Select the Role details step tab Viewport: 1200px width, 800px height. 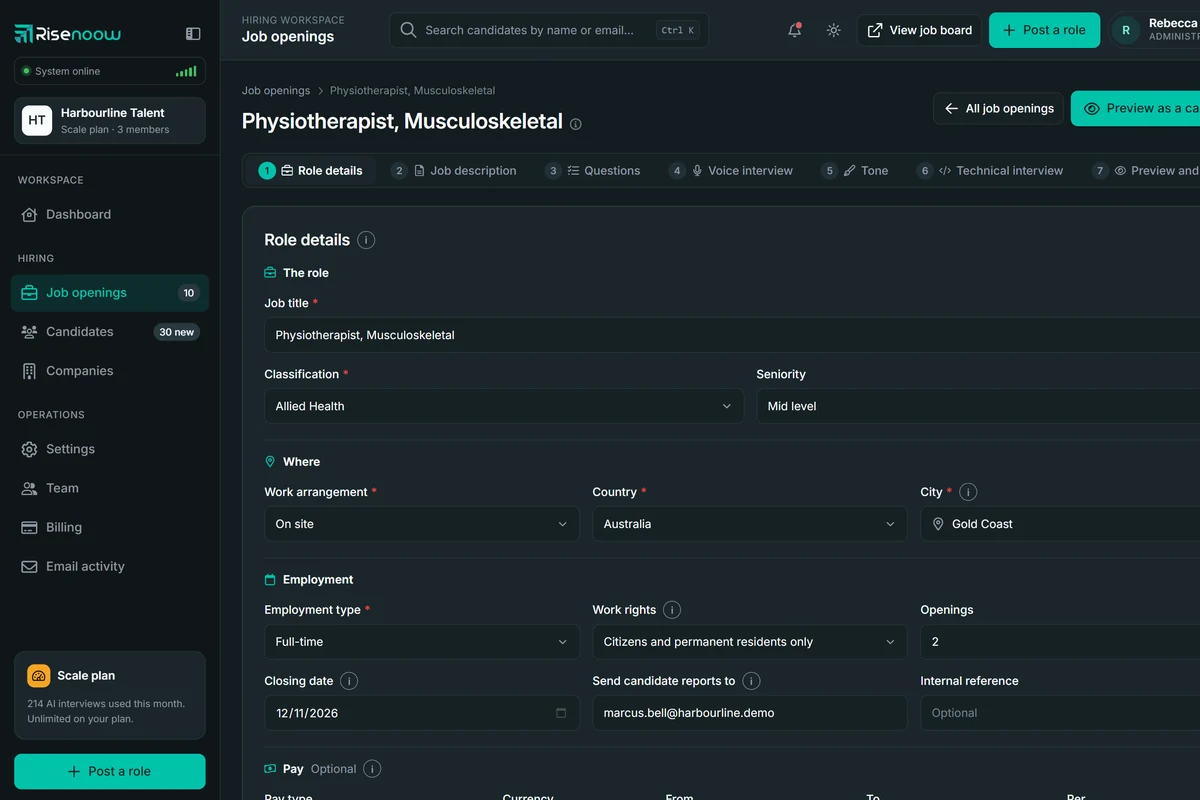[x=311, y=171]
